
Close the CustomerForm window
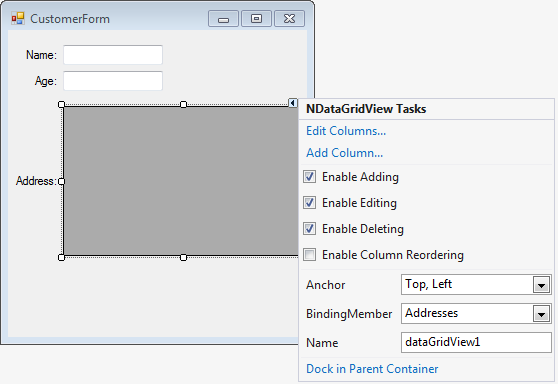pos(289,19)
